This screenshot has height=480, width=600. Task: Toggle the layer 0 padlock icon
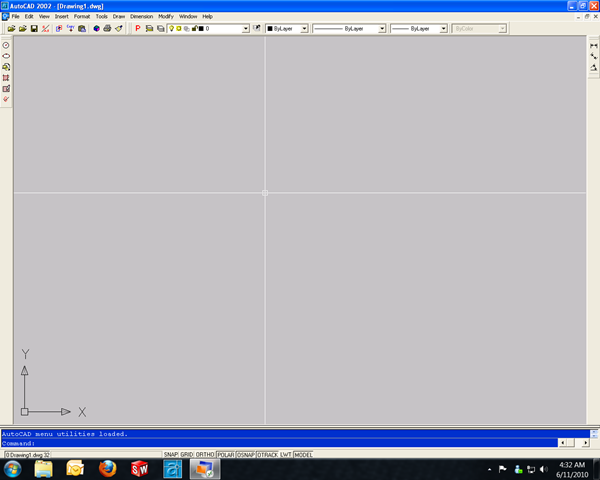click(x=194, y=28)
